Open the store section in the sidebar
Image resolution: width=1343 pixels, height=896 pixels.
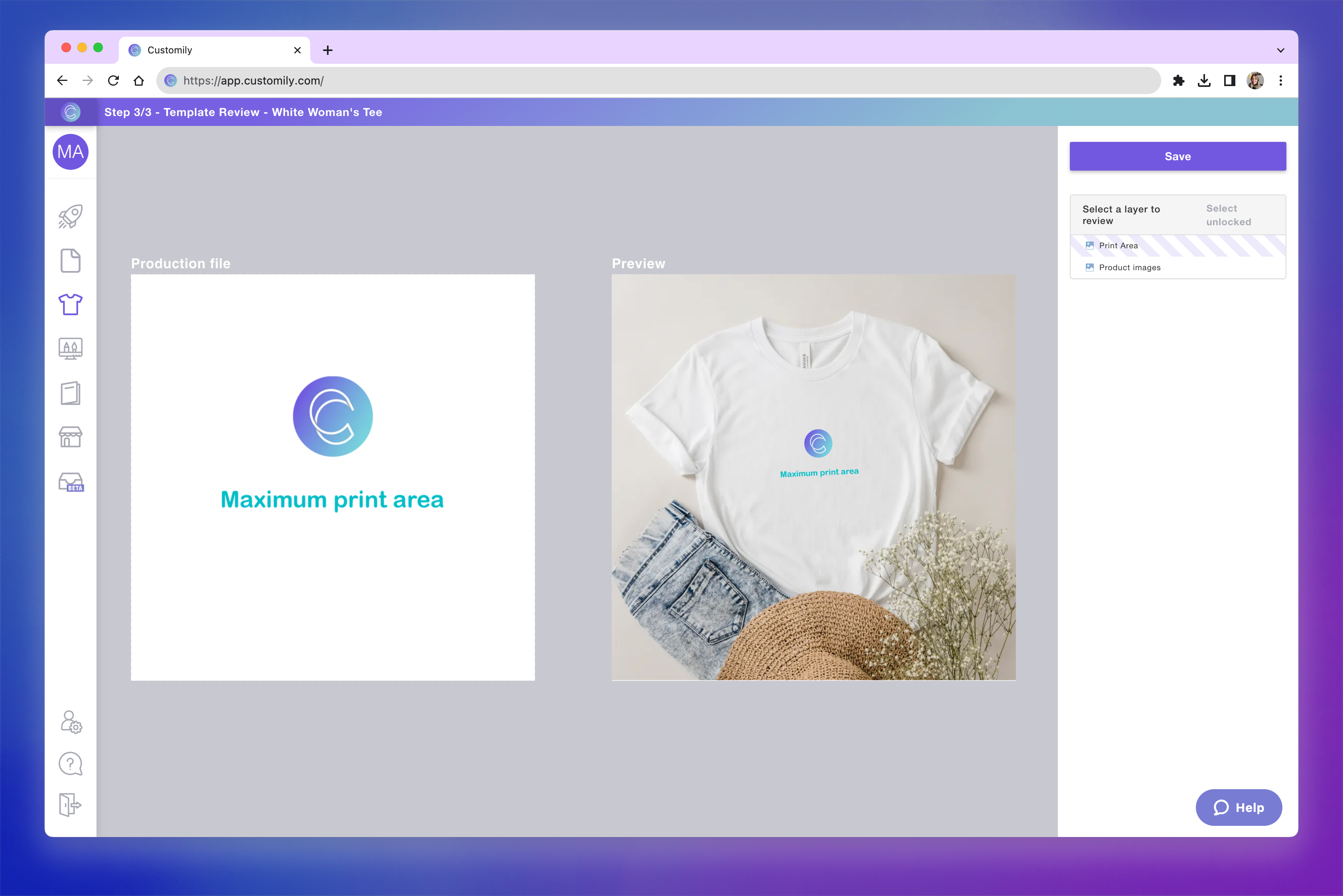pyautogui.click(x=70, y=437)
